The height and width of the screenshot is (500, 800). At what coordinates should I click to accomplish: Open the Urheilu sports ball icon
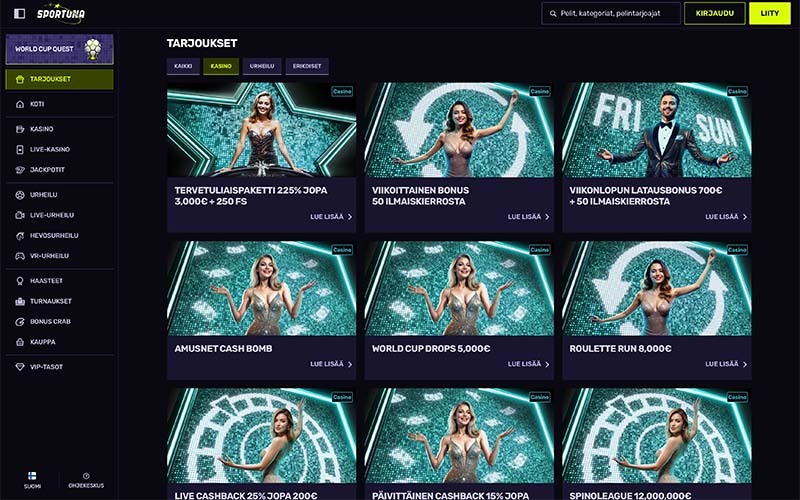click(x=20, y=195)
